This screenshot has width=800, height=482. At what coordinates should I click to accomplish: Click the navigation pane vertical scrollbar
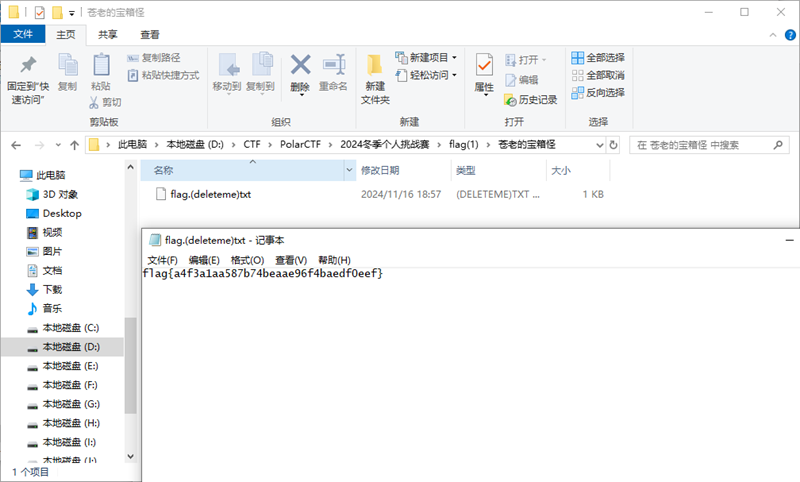click(x=130, y=365)
